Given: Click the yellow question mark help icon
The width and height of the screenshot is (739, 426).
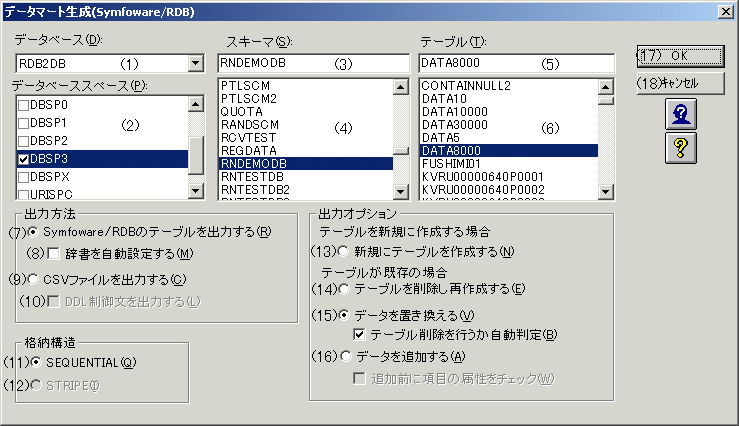Looking at the screenshot, I should point(680,147).
